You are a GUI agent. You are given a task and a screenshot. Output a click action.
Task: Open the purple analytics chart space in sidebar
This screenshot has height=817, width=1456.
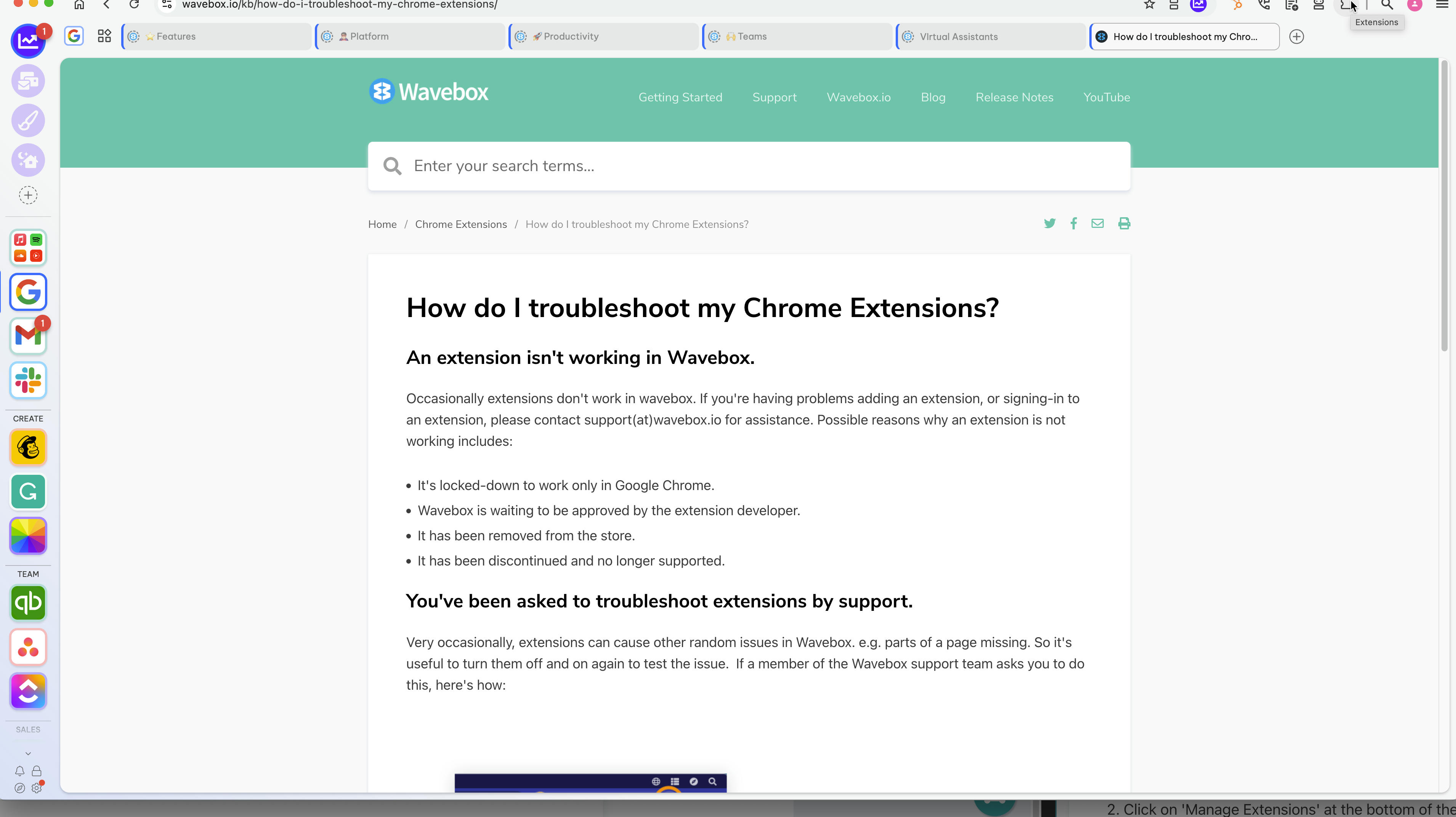tap(28, 41)
